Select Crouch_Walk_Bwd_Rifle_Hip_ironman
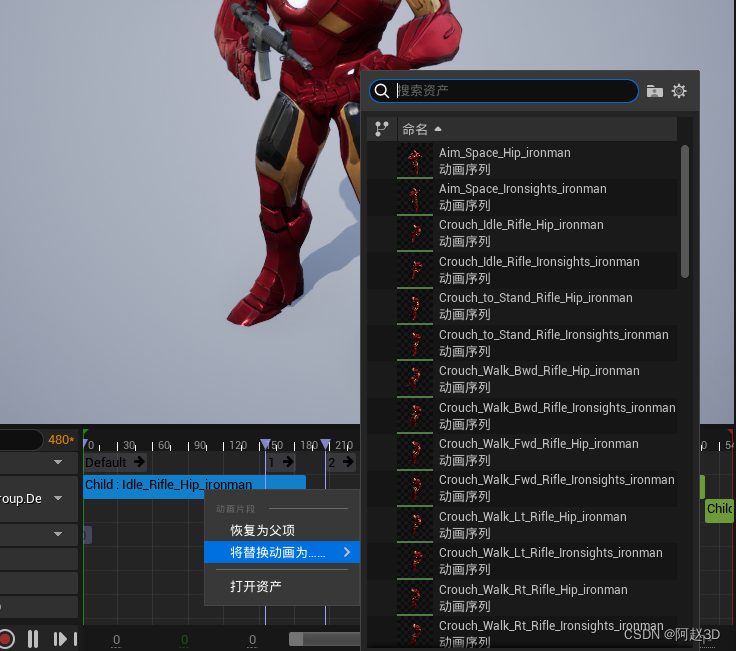 pyautogui.click(x=522, y=379)
